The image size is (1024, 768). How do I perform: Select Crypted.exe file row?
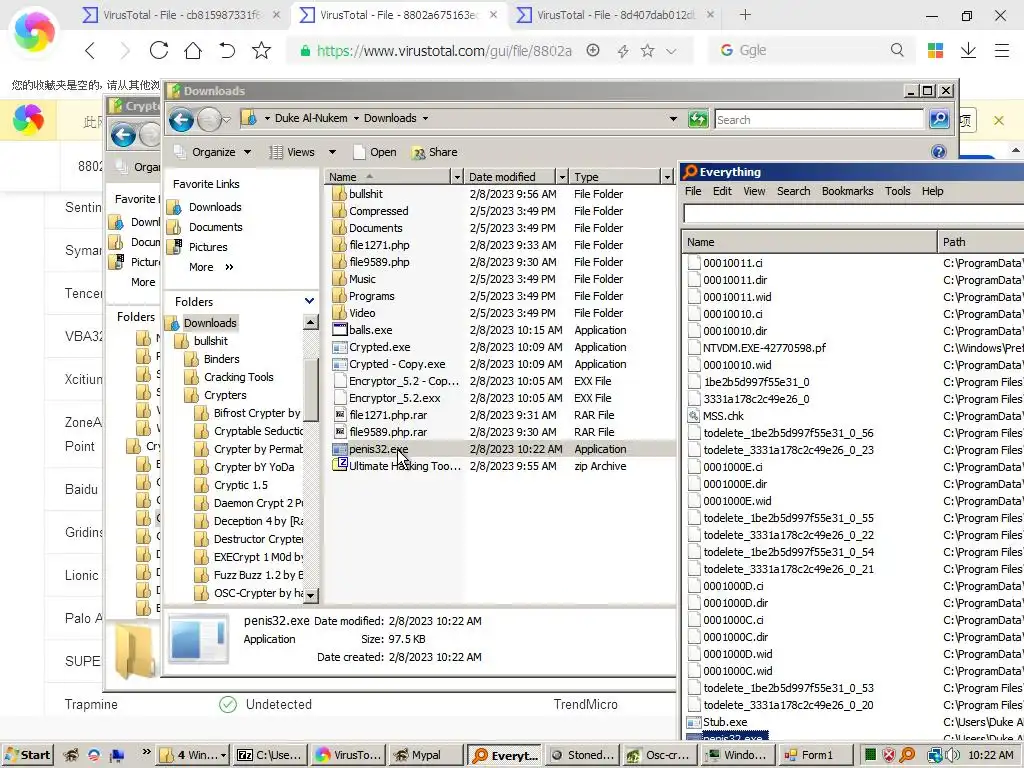click(500, 347)
